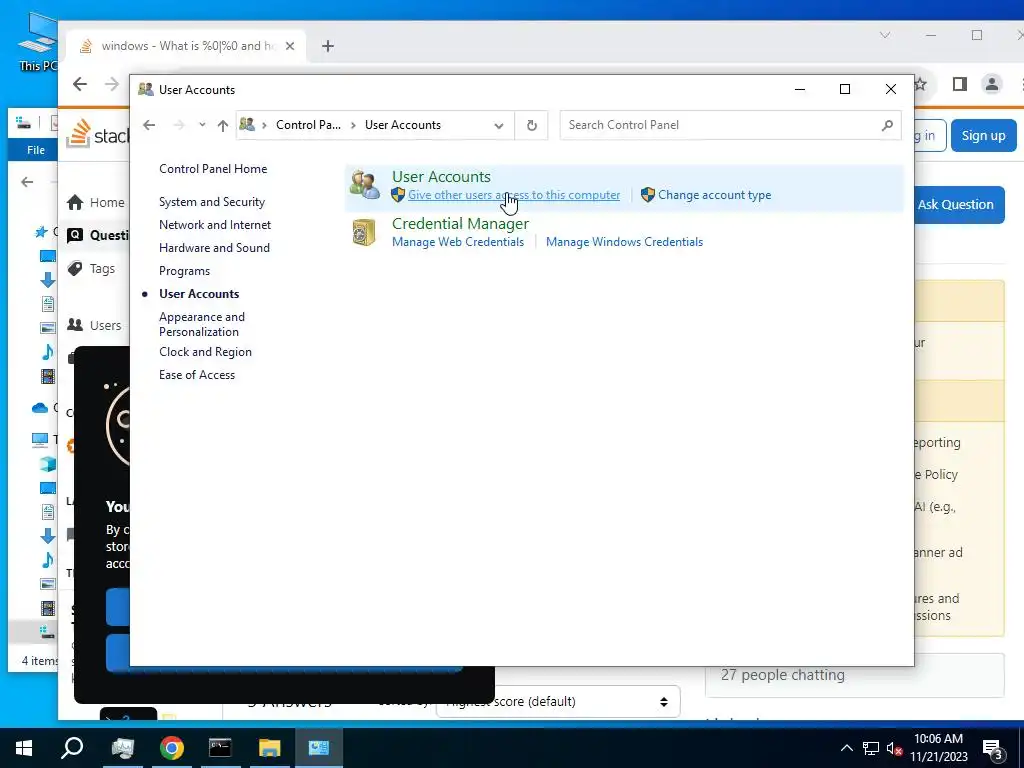Show hidden system tray icons
The width and height of the screenshot is (1024, 768).
pyautogui.click(x=846, y=748)
